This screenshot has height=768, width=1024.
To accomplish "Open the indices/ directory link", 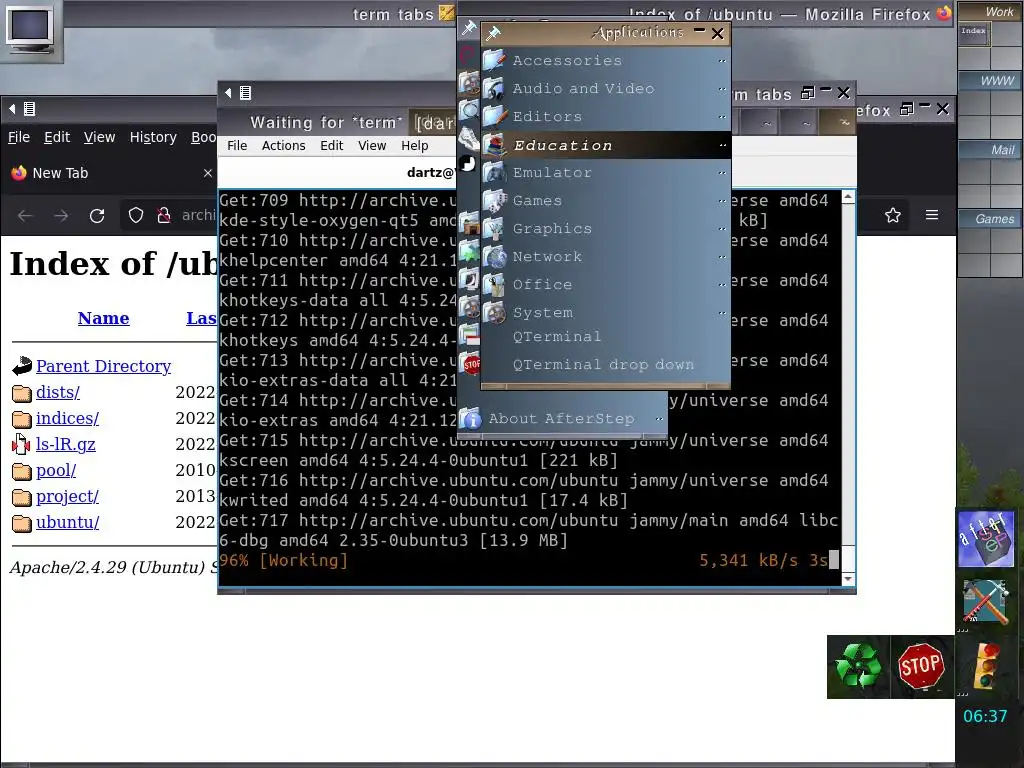I will coord(67,419).
